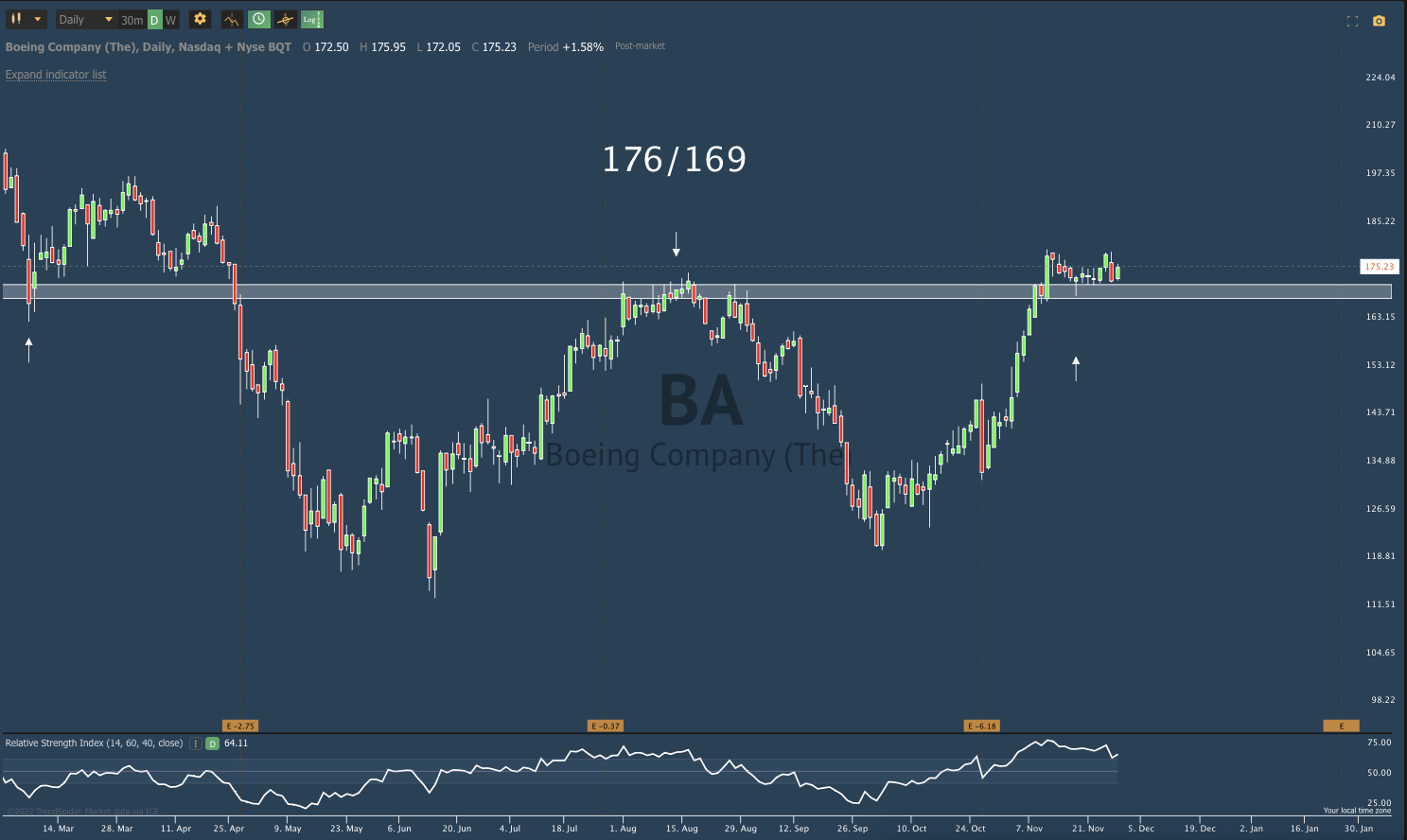Click the Boeing Company chart title
Image resolution: width=1407 pixels, height=840 pixels.
[x=149, y=46]
